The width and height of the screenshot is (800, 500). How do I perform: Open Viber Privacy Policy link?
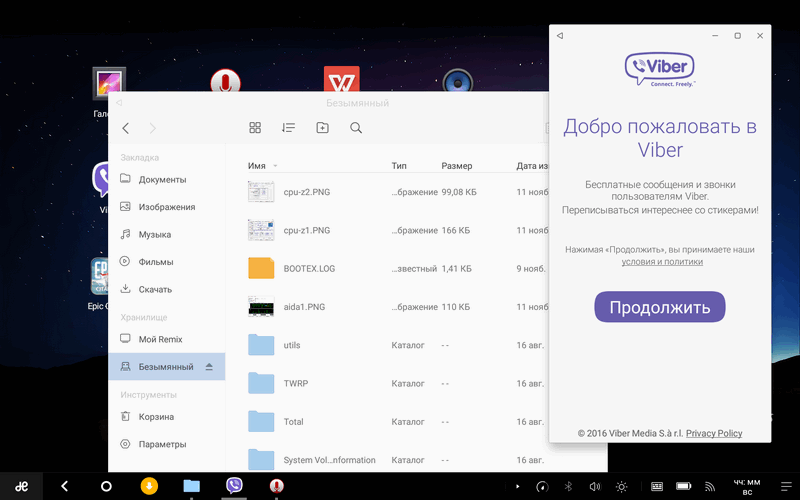[714, 433]
